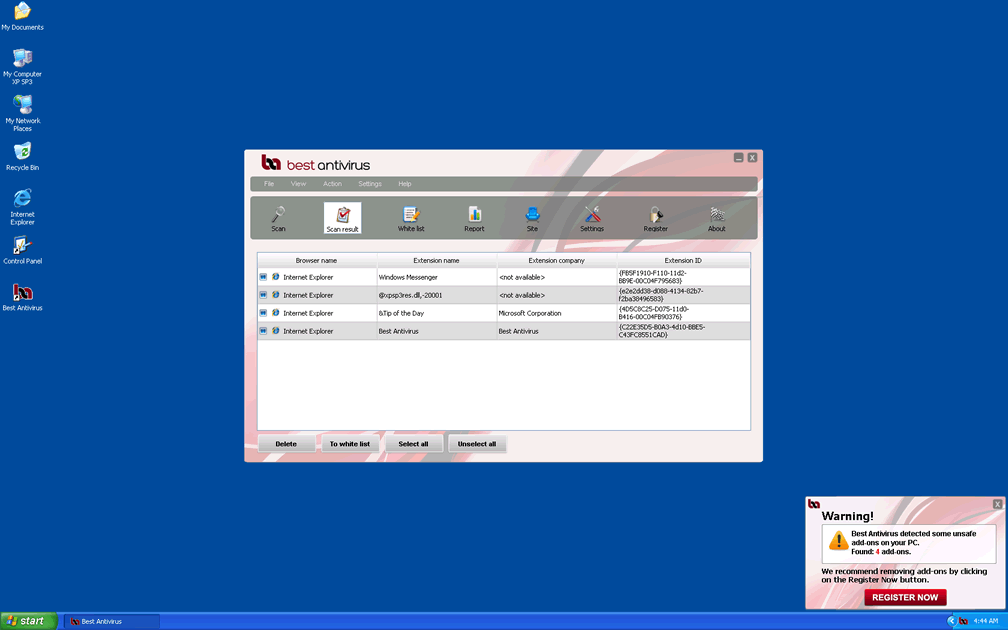Click the Register toolbar icon
The height and width of the screenshot is (630, 1008).
[655, 218]
